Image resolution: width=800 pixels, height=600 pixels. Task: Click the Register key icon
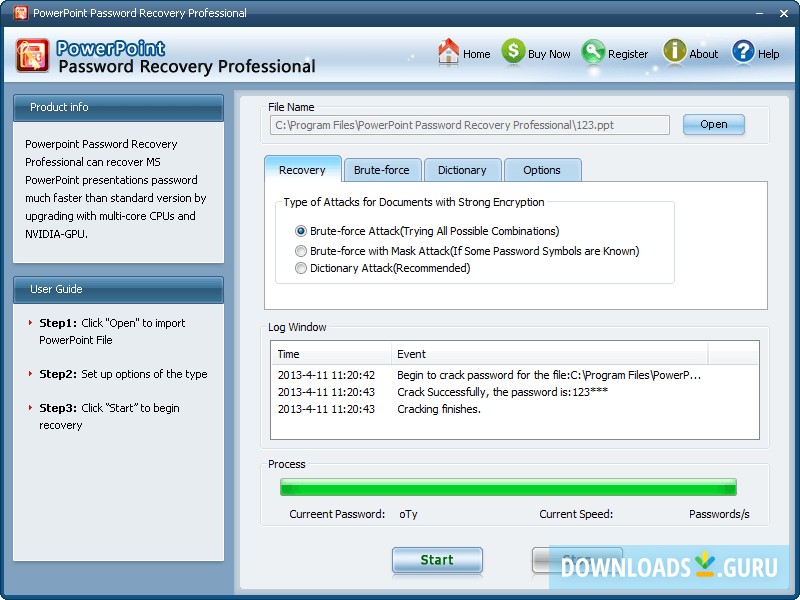click(x=594, y=53)
